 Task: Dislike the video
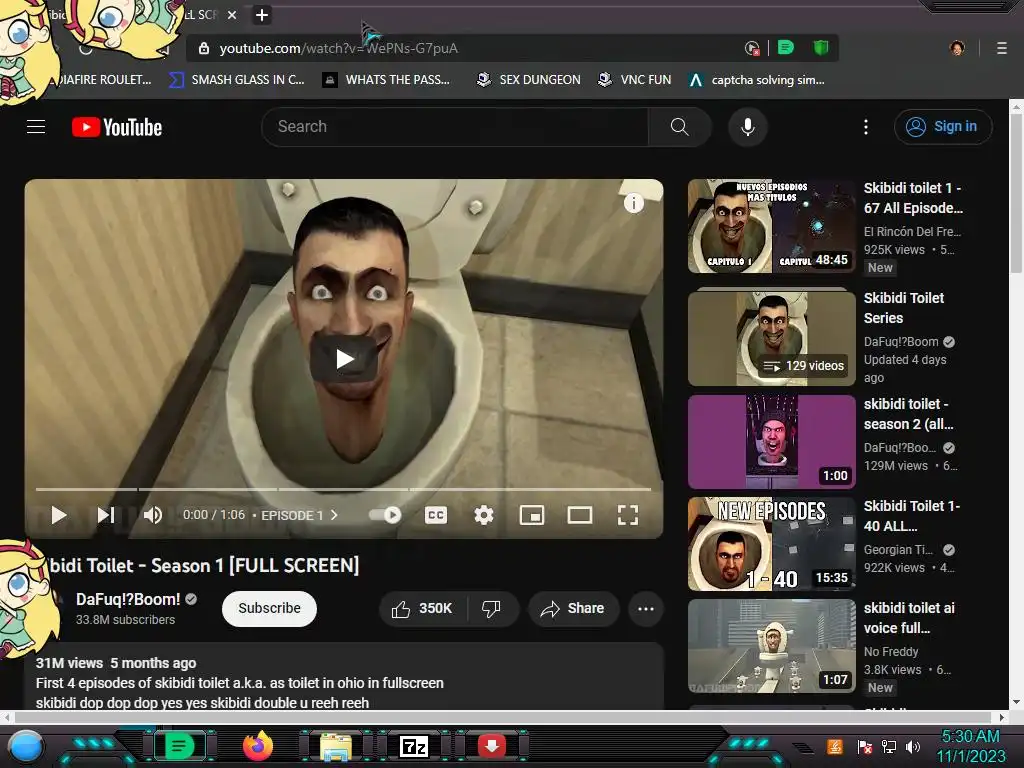coord(492,609)
